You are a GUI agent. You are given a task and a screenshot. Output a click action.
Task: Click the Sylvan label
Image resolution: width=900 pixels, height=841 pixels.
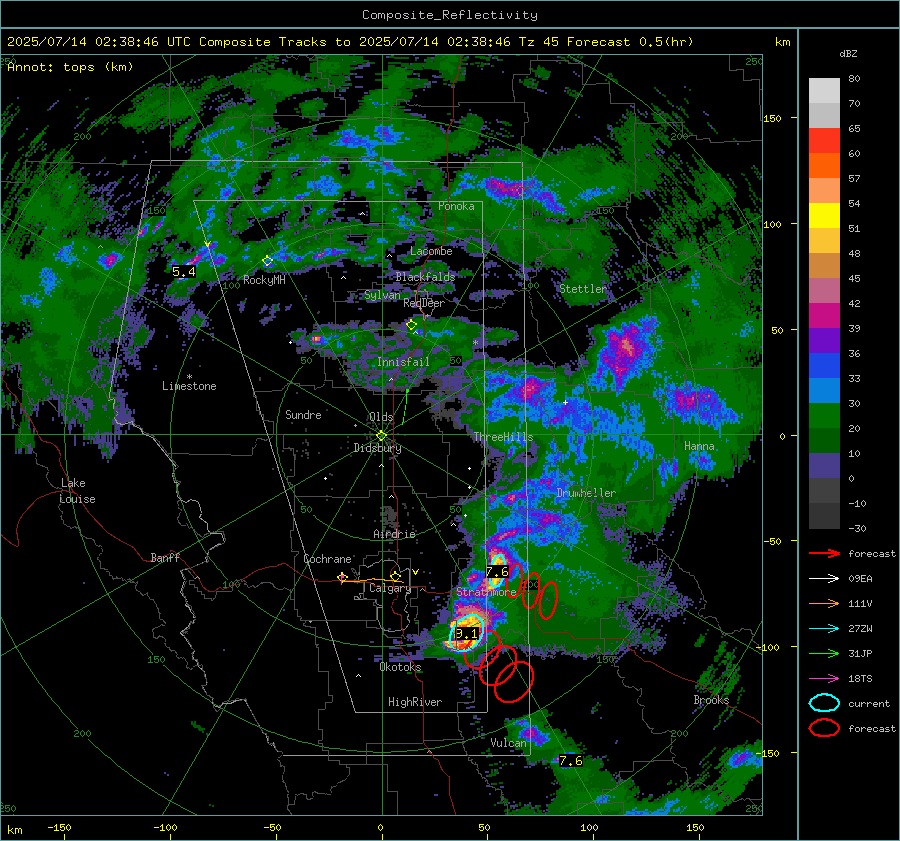pyautogui.click(x=382, y=295)
